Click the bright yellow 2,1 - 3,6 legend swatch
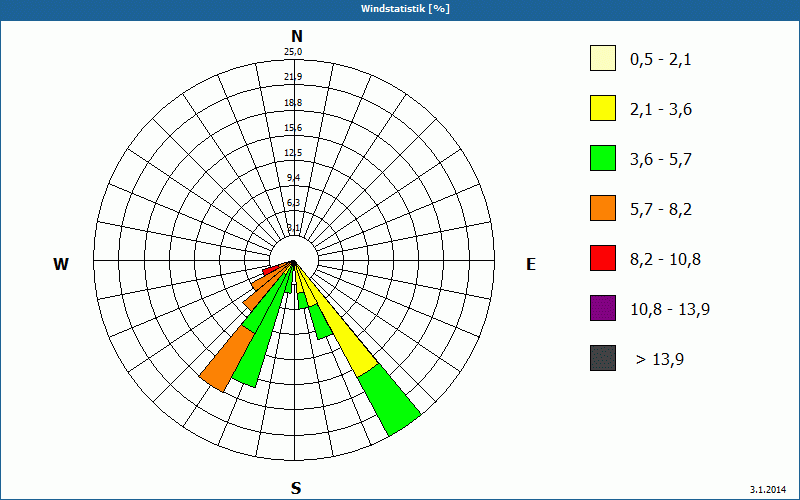 click(603, 108)
